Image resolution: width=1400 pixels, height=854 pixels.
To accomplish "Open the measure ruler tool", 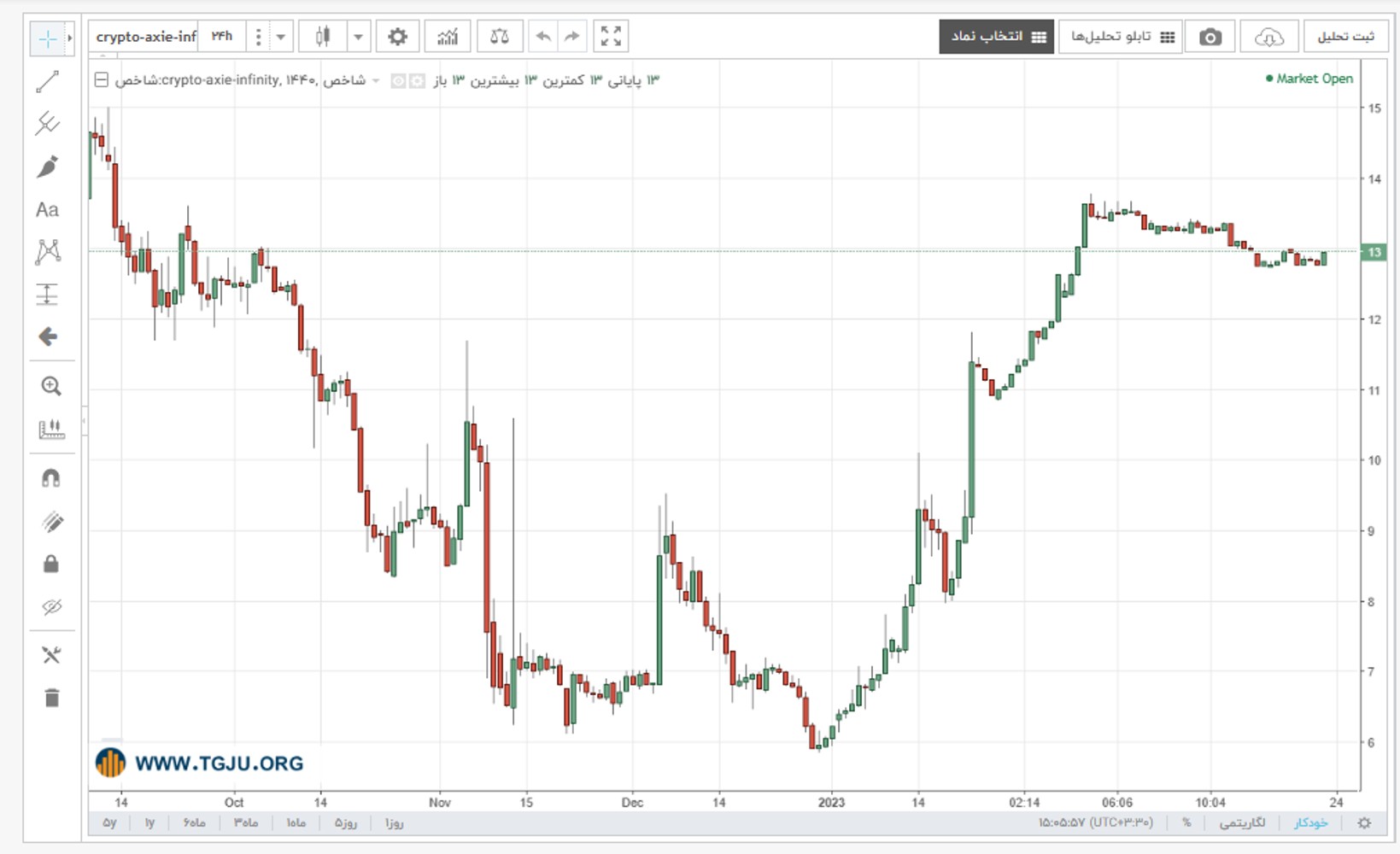I will [x=50, y=429].
